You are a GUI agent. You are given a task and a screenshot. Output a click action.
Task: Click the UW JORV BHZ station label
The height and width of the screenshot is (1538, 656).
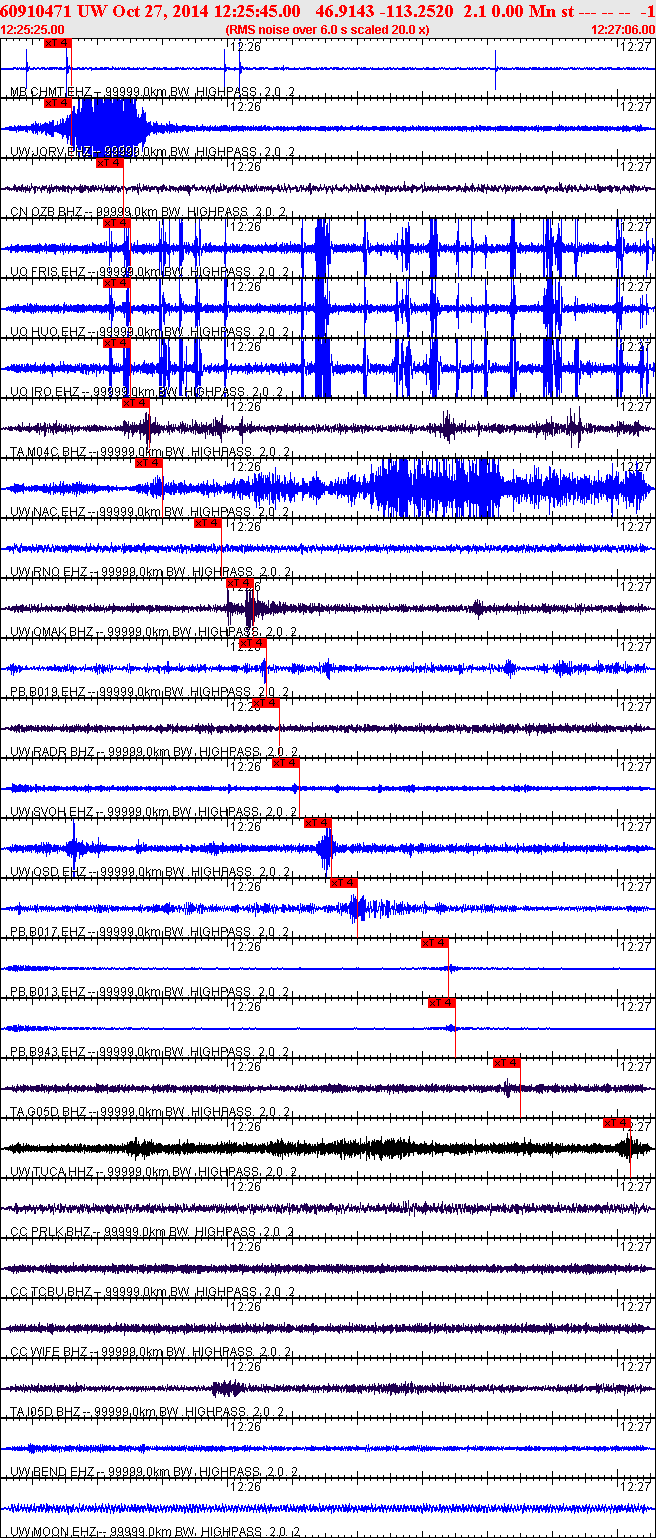pyautogui.click(x=50, y=152)
